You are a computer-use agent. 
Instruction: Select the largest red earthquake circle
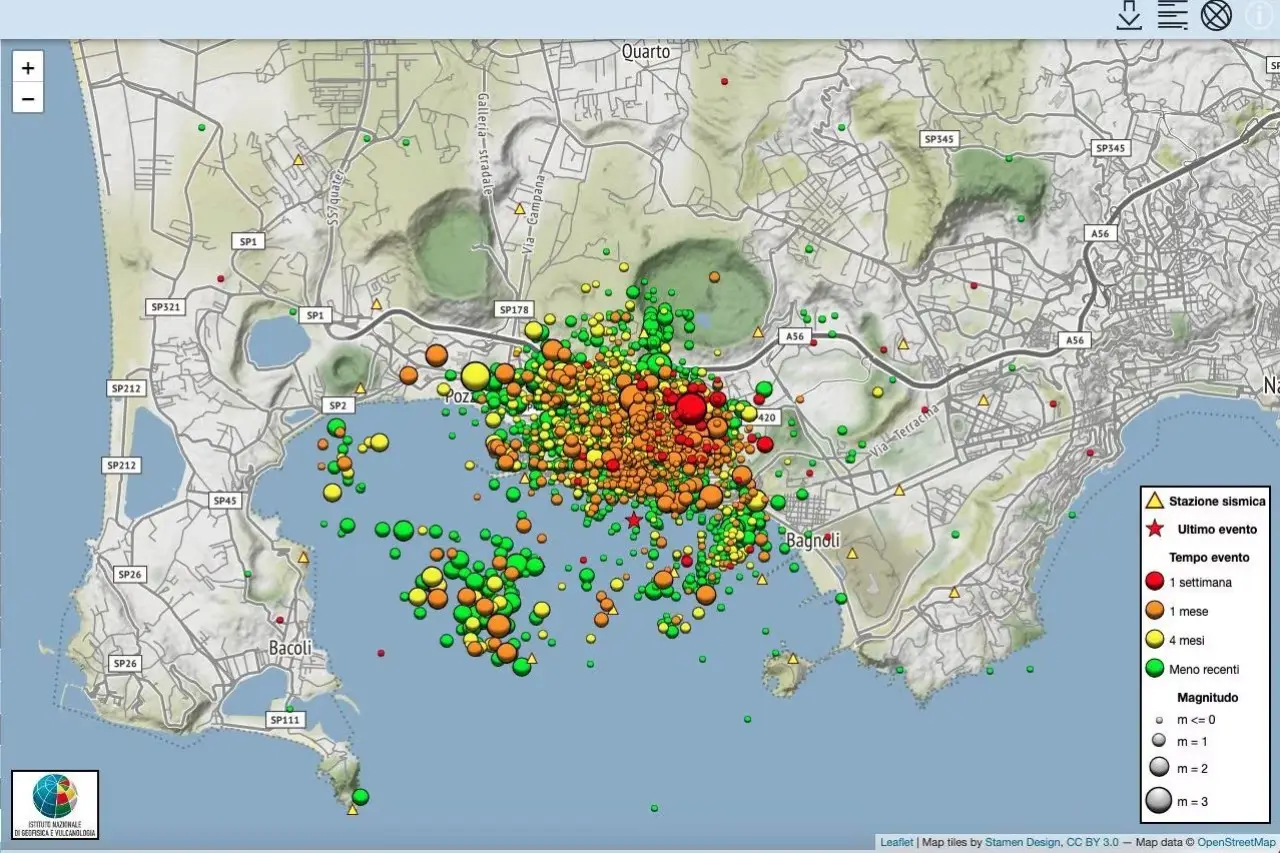690,407
